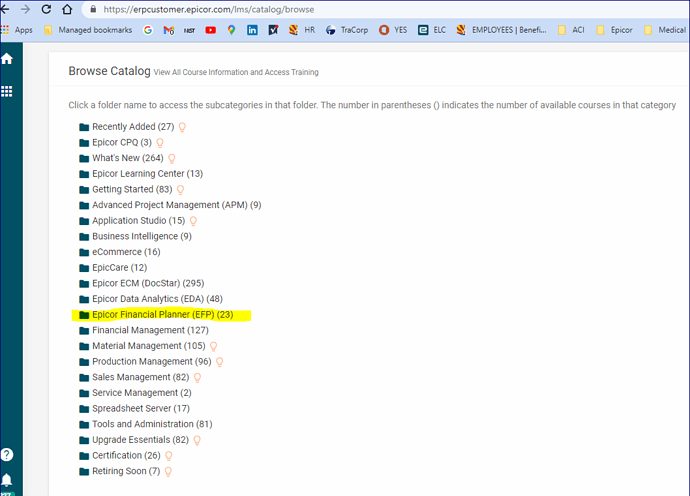Open the sidebar apps grid icon

7,91
